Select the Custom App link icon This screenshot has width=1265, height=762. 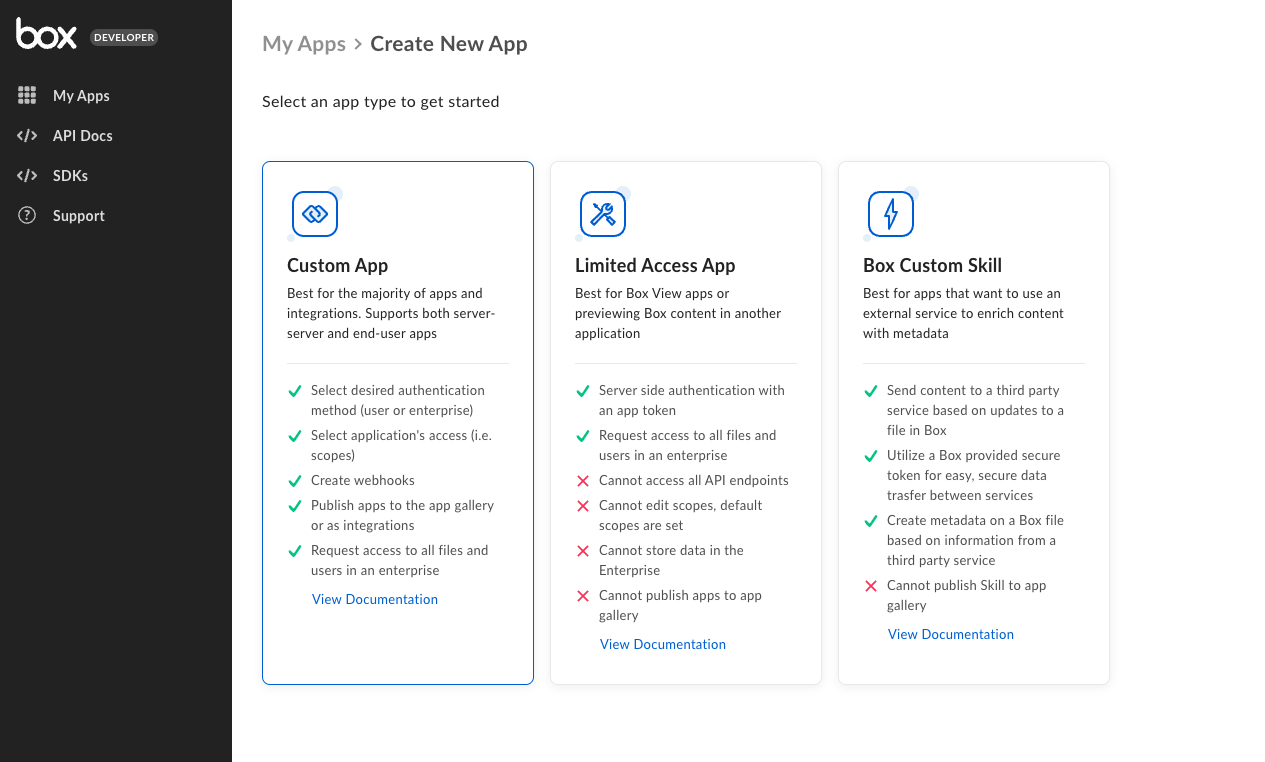[315, 214]
